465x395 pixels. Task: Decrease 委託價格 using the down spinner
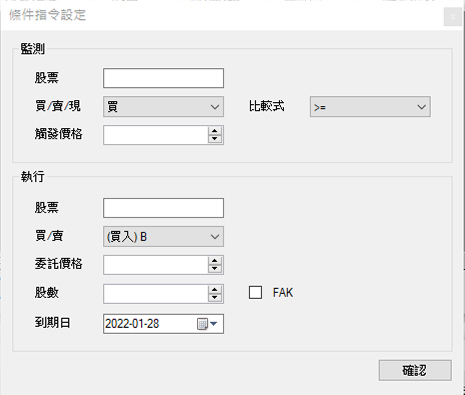(x=215, y=269)
